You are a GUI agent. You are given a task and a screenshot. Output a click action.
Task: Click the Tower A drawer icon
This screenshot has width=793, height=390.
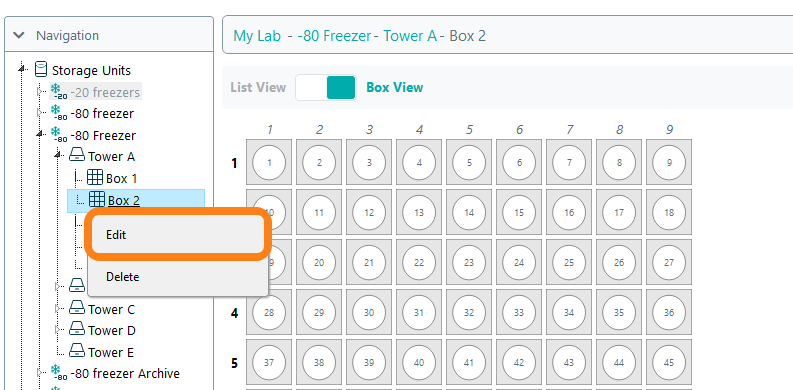pos(77,156)
